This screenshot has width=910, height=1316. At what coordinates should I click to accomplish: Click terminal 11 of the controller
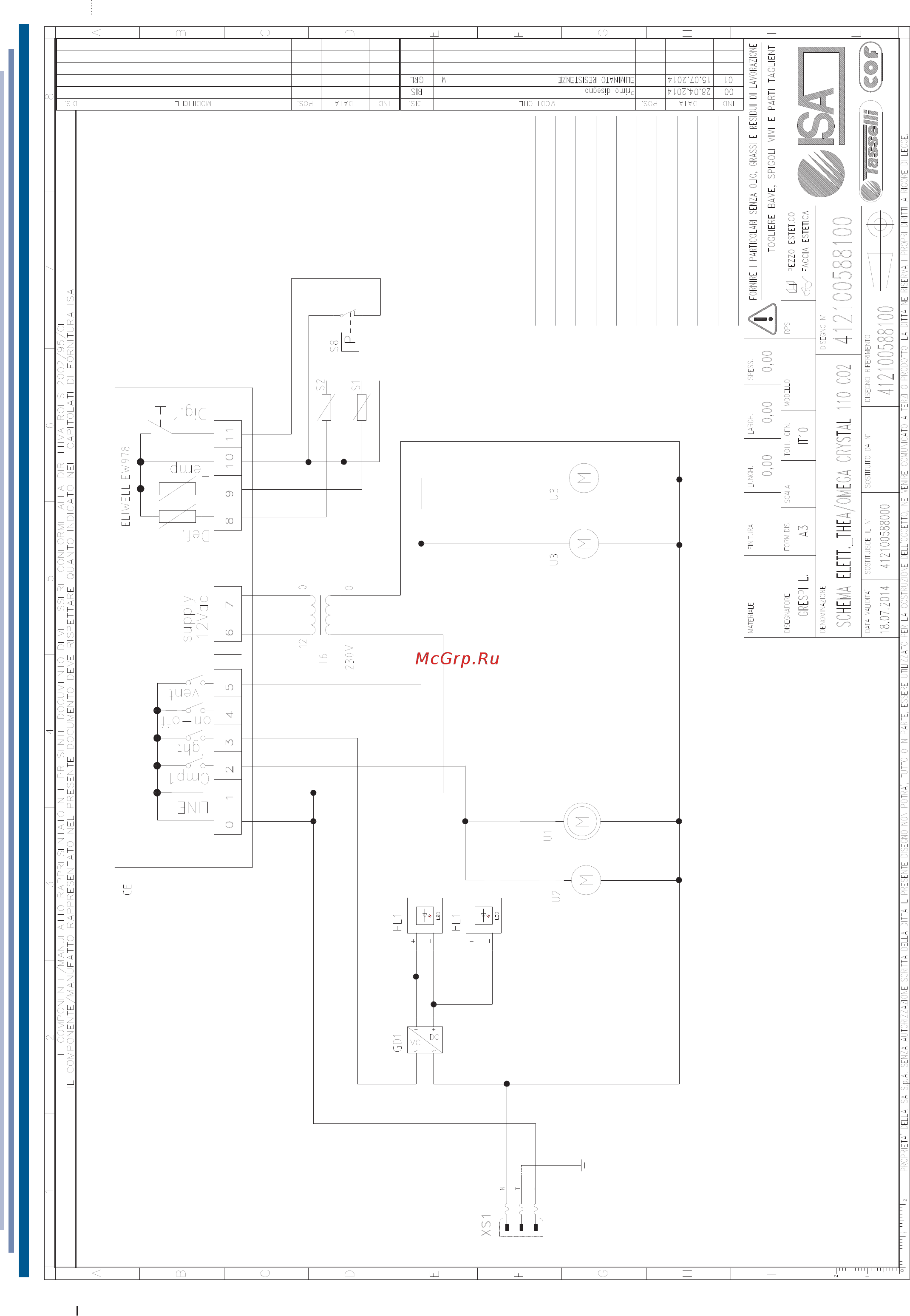point(227,434)
